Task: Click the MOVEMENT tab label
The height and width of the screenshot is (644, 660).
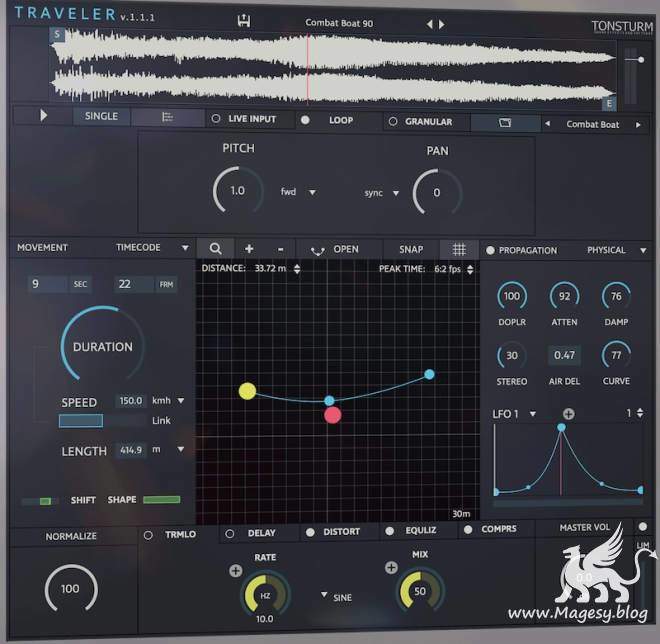Action: click(42, 247)
